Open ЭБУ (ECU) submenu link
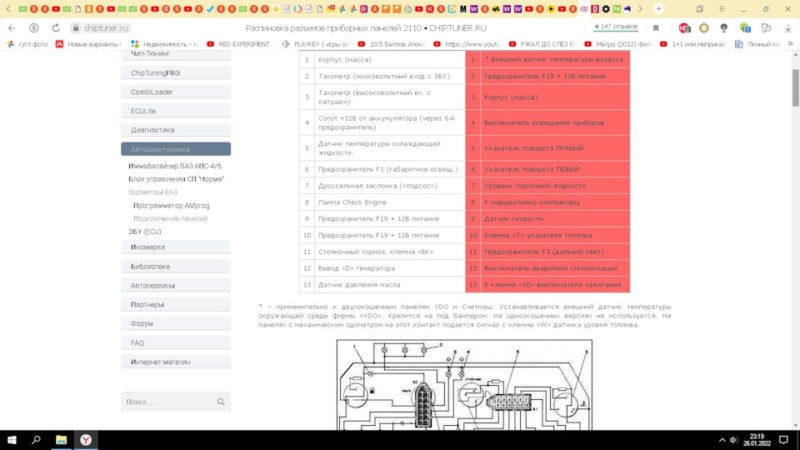800x450 pixels. (x=145, y=232)
